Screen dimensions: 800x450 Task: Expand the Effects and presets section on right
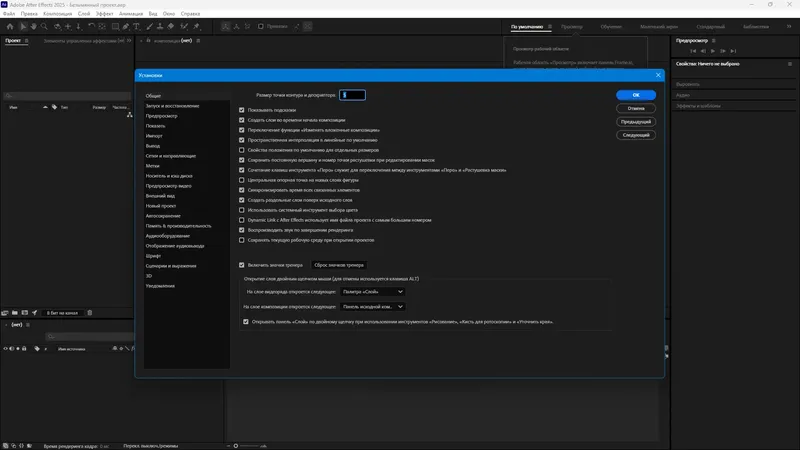pyautogui.click(x=698, y=106)
